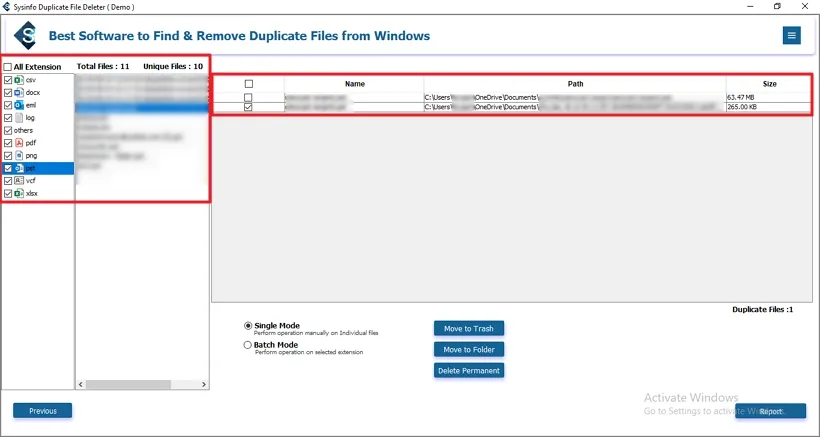Viewport: 820px width, 437px height.
Task: Click the pdf file type icon
Action: 19,143
